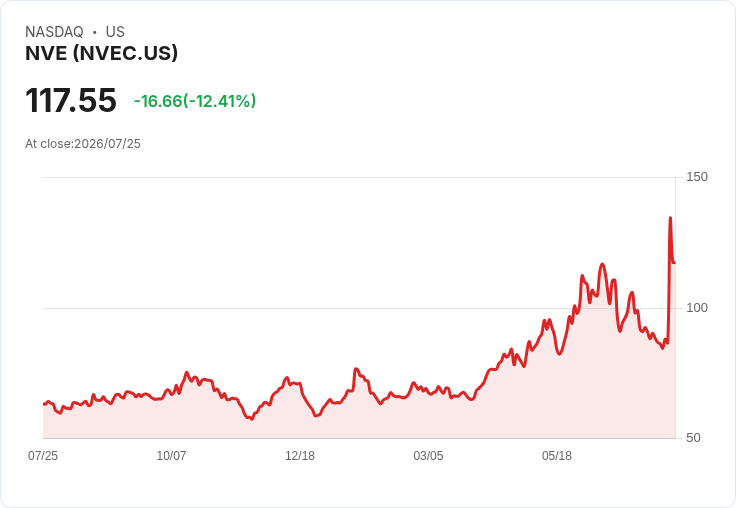The width and height of the screenshot is (736, 508).
Task: Click the NASDAQ exchange label
Action: click(54, 32)
